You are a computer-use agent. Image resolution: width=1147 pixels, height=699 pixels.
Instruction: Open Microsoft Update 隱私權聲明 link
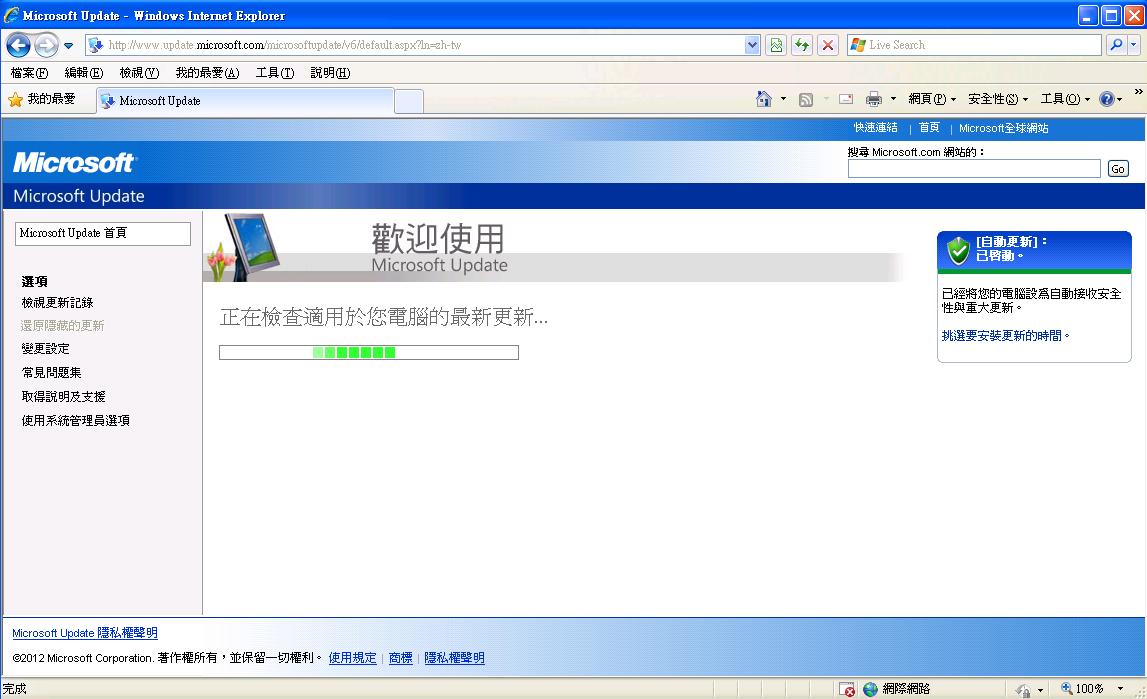point(85,633)
